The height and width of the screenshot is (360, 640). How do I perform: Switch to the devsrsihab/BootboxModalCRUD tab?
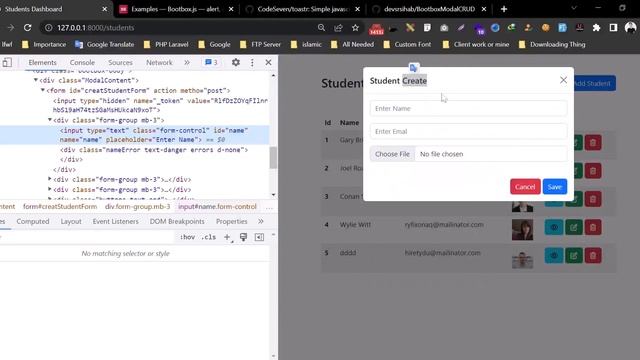point(429,9)
